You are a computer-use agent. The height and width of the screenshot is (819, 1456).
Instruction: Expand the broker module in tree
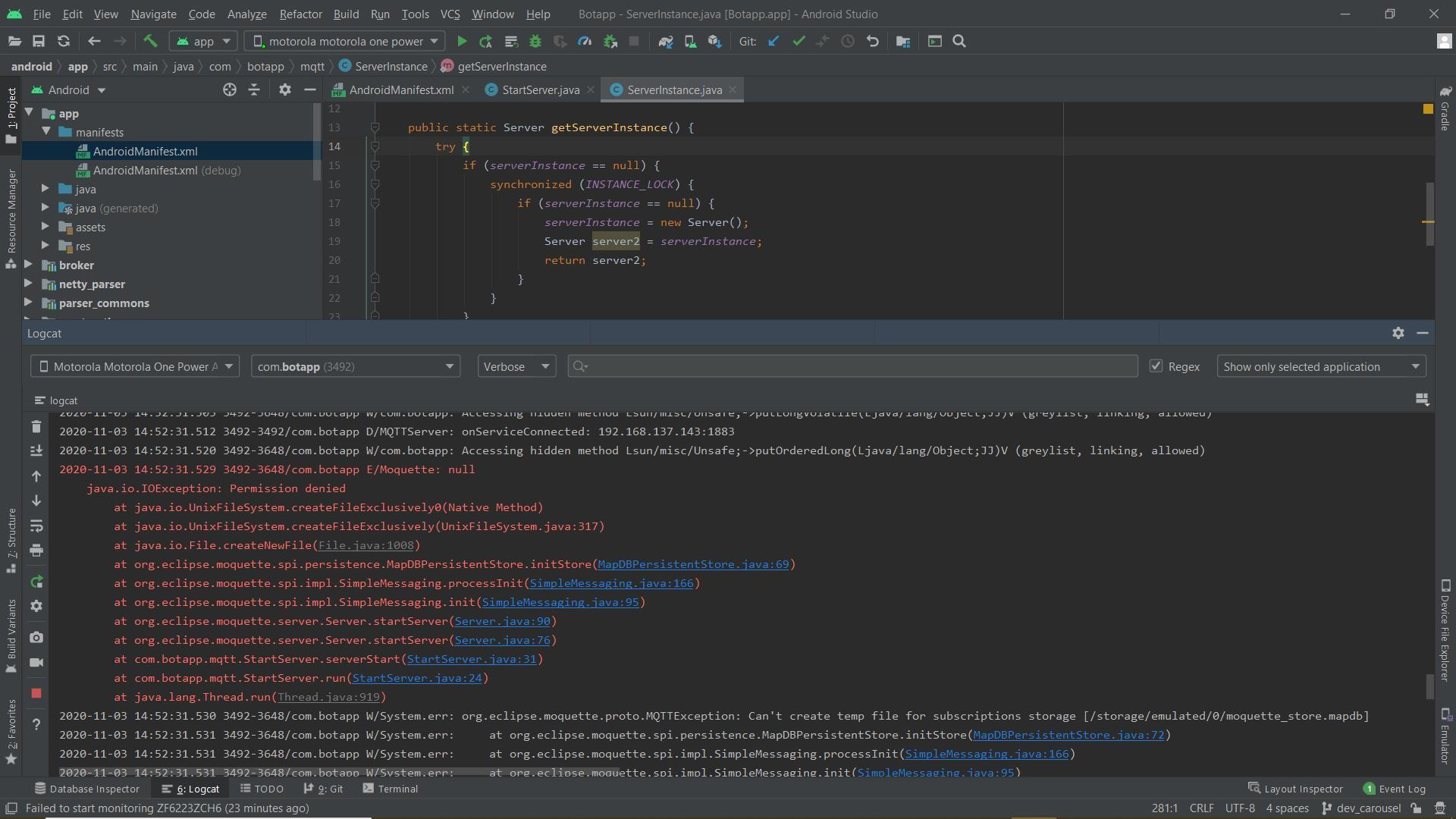pyautogui.click(x=28, y=265)
